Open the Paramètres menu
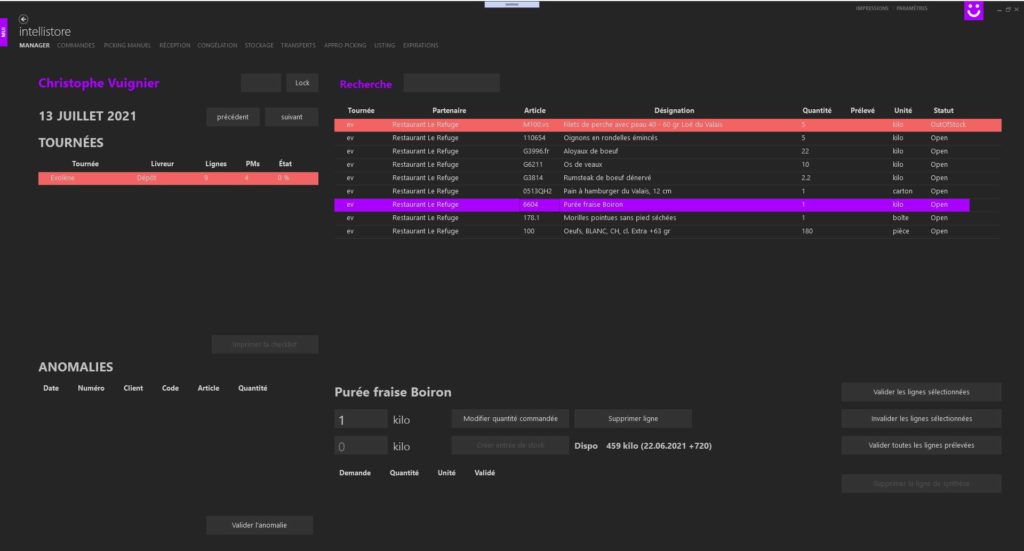The width and height of the screenshot is (1024, 551). coord(911,8)
